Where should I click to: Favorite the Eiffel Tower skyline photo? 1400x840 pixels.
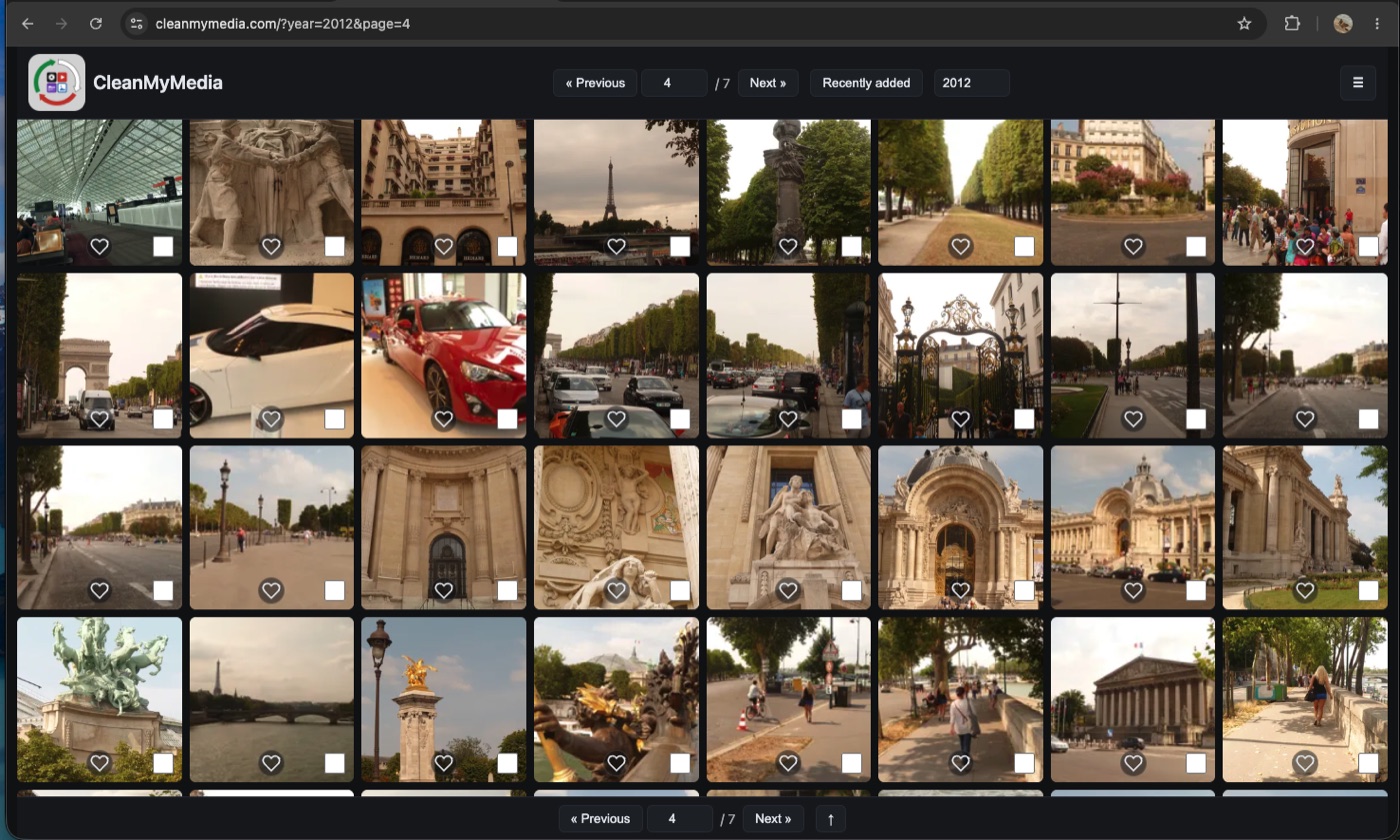click(x=616, y=246)
